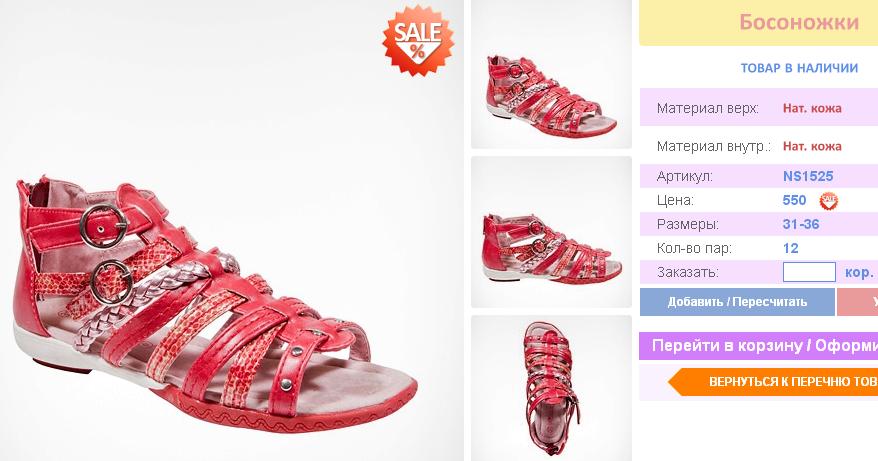The image size is (878, 461).
Task: Click the pair count value 12
Action: pos(791,249)
